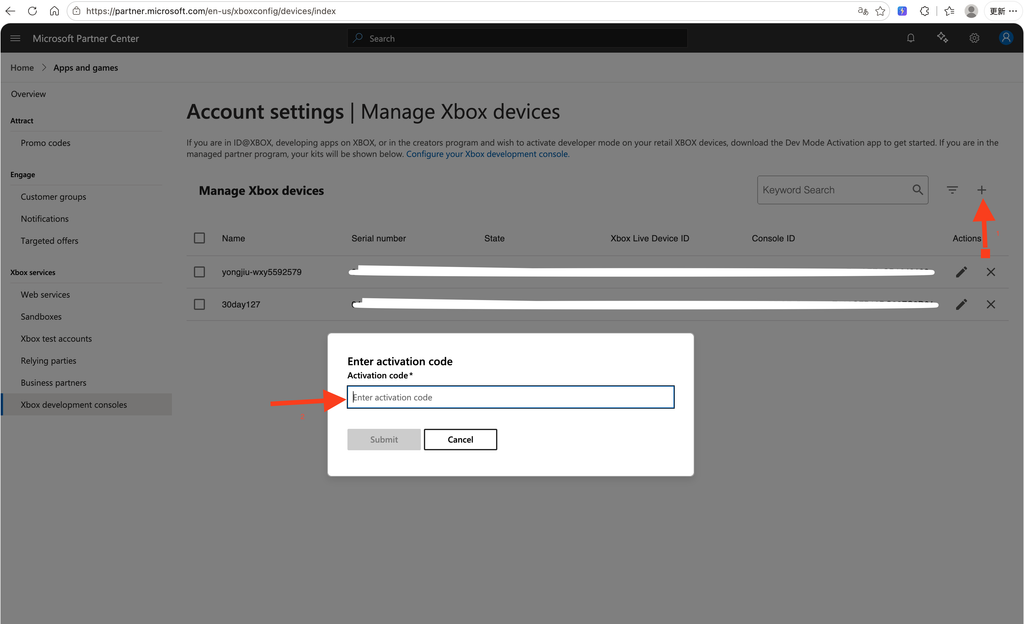Click Microsoft Partner Center title
Viewport: 1024px width, 624px height.
pos(86,39)
